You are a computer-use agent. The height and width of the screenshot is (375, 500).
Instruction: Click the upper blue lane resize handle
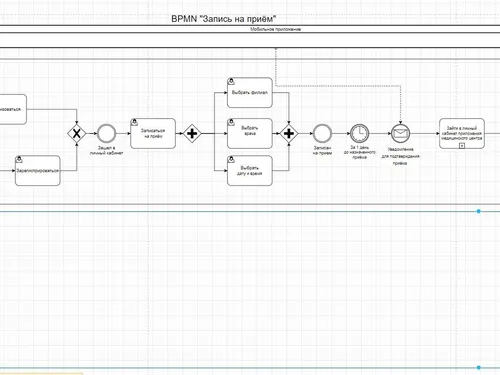click(479, 211)
